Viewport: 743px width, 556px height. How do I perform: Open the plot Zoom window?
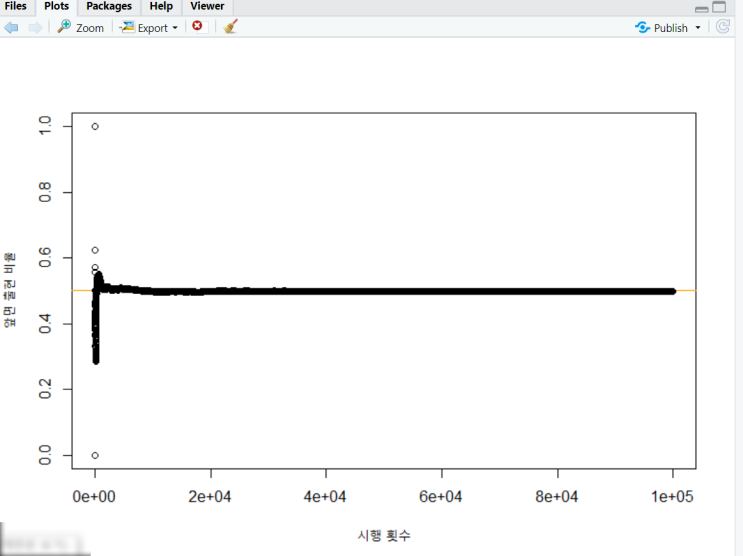tap(81, 27)
